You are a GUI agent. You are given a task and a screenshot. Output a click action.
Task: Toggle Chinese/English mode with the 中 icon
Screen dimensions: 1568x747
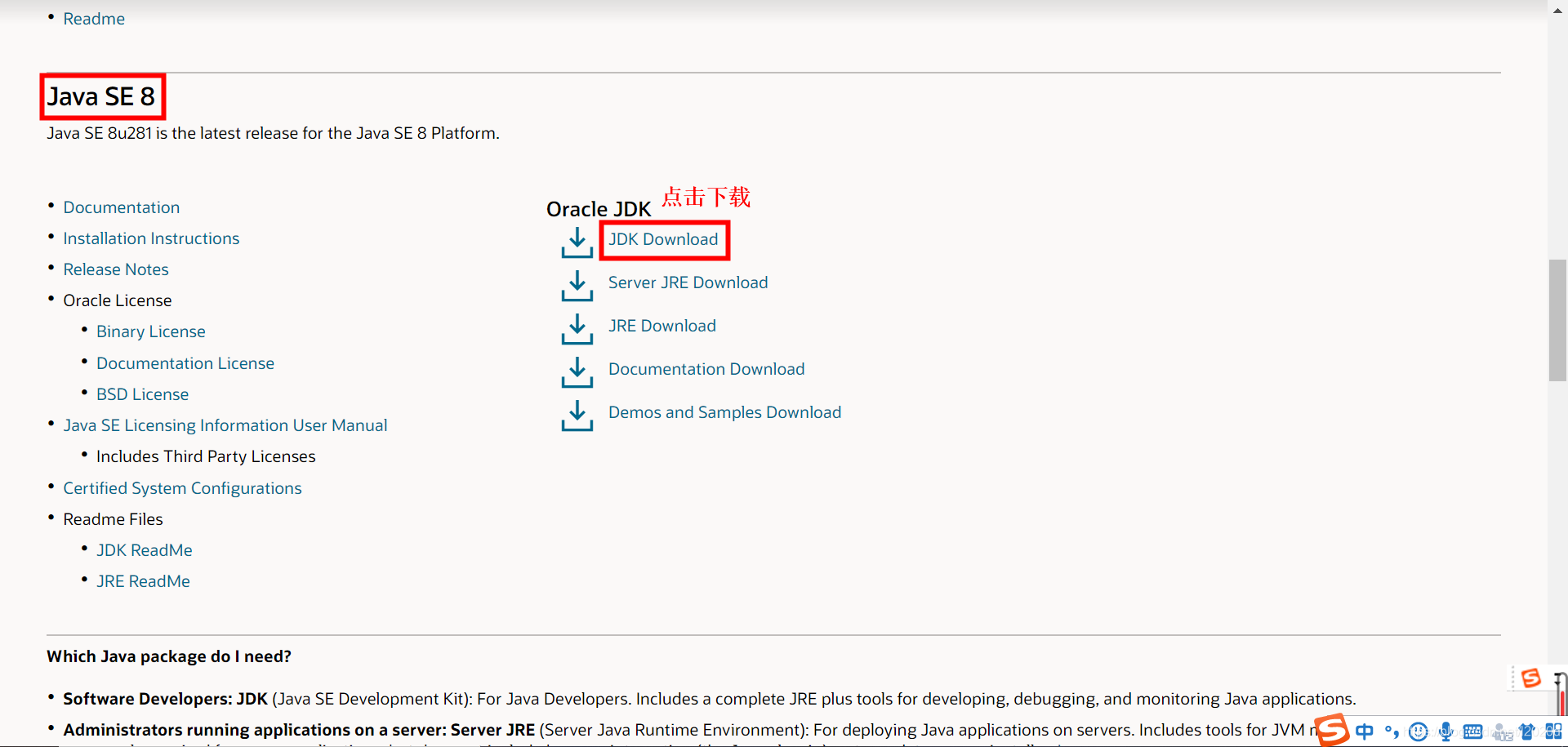[1364, 731]
